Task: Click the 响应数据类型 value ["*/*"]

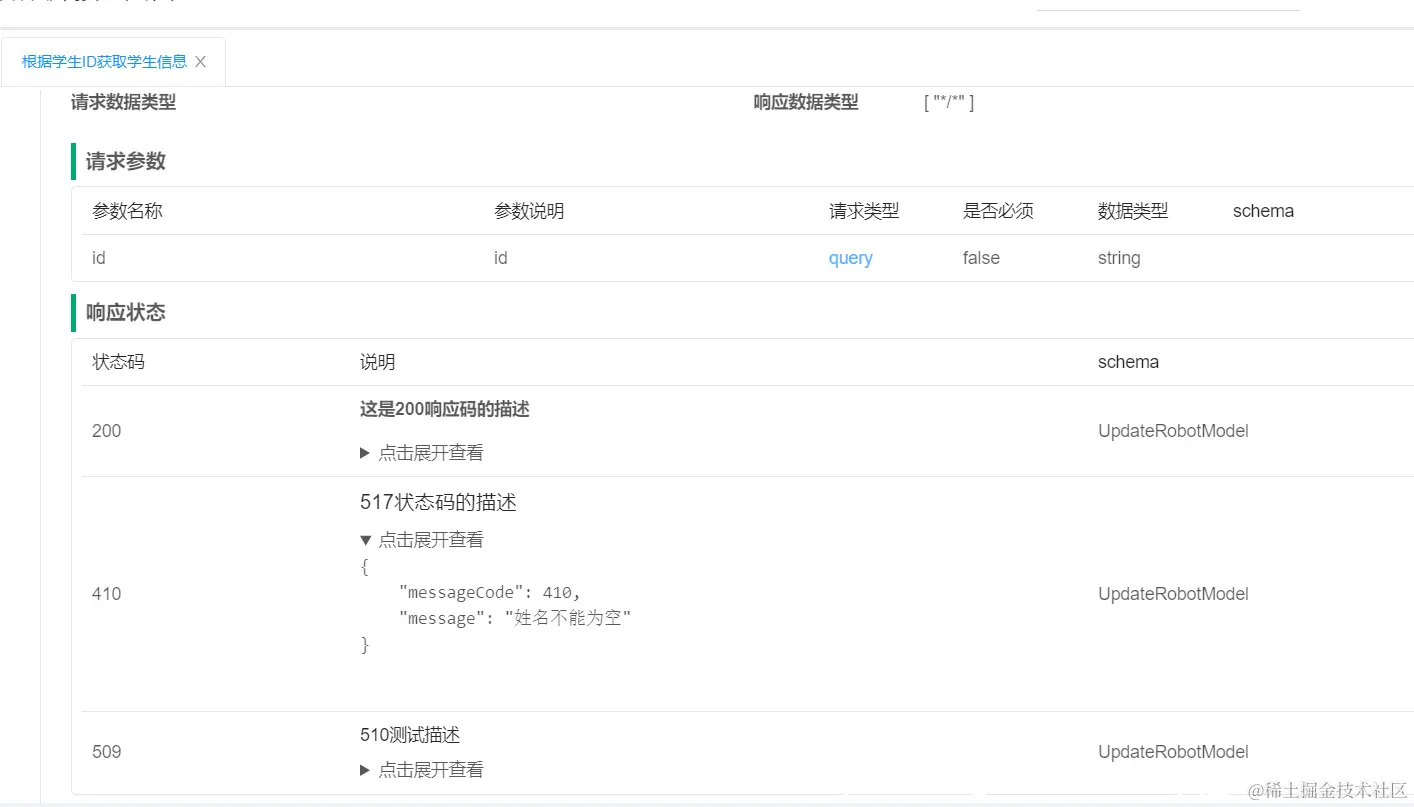Action: pyautogui.click(x=948, y=101)
